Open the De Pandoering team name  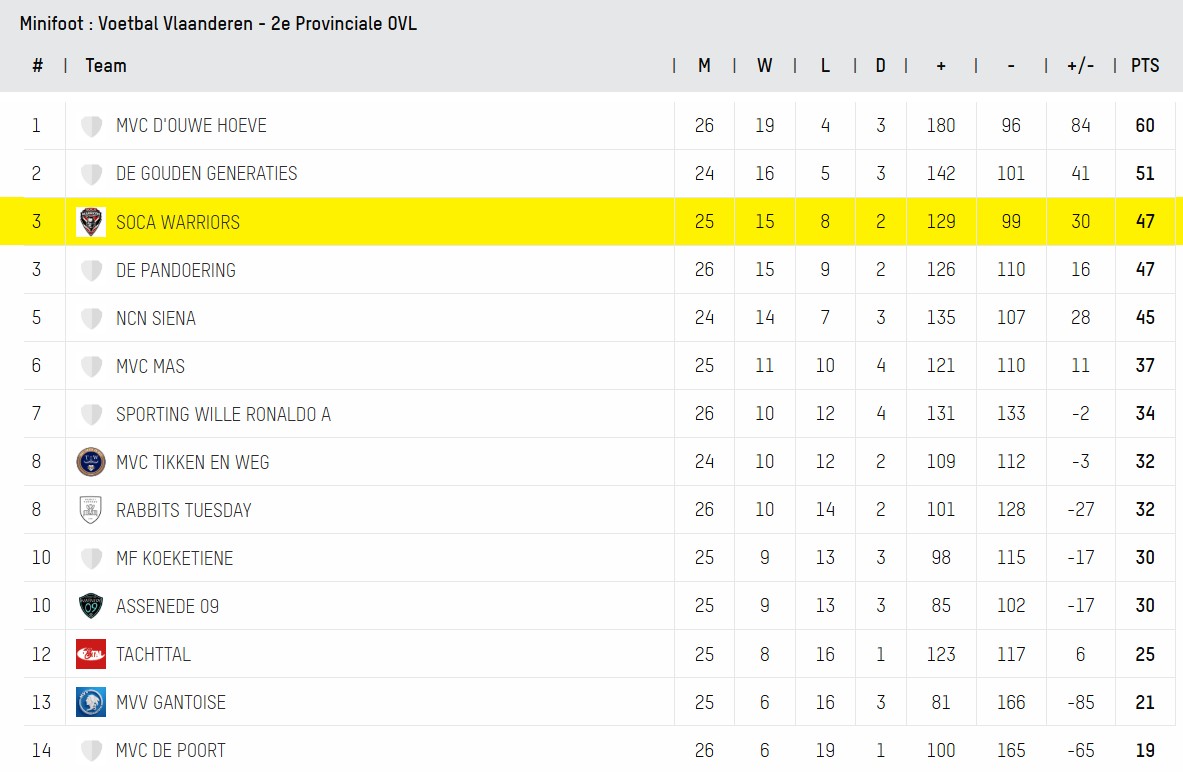coord(176,270)
